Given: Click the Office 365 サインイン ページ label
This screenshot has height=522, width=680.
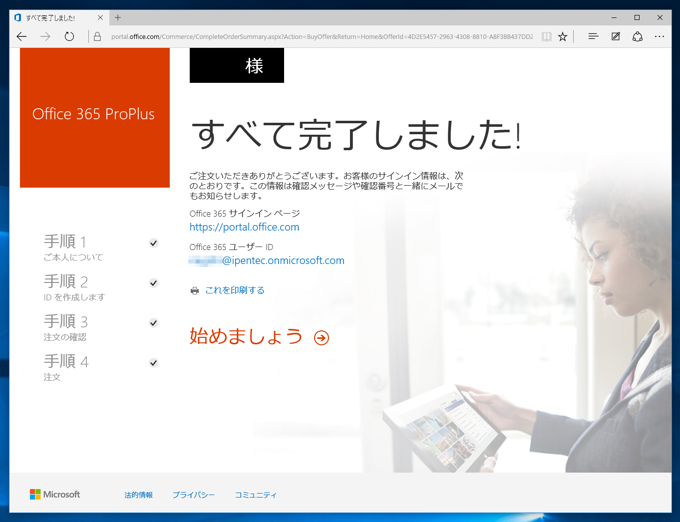Looking at the screenshot, I should click(245, 213).
